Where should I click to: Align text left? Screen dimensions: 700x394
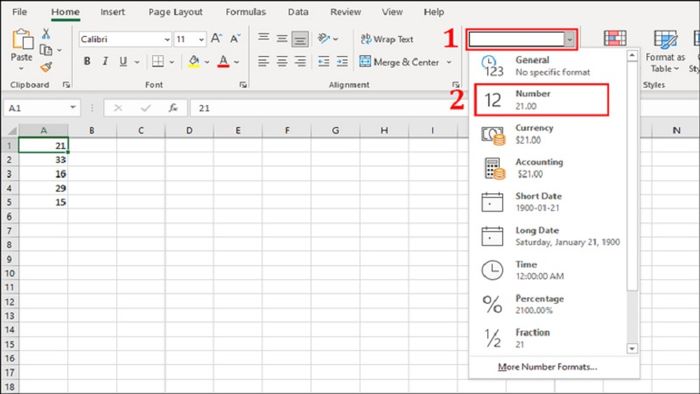[263, 61]
